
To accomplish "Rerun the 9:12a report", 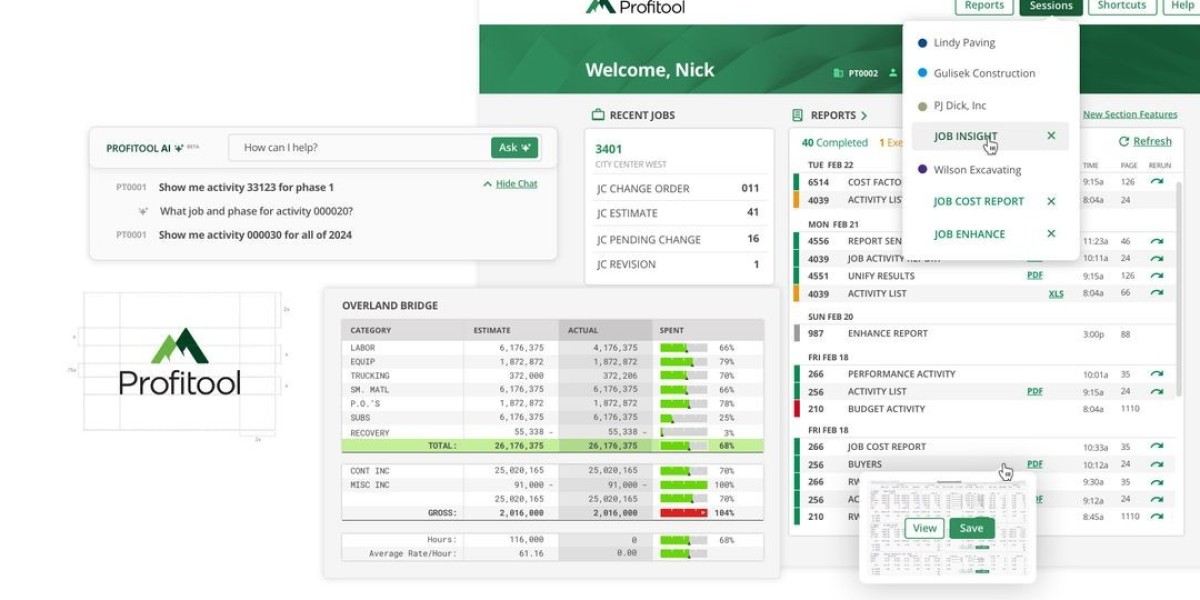I will 1157,499.
